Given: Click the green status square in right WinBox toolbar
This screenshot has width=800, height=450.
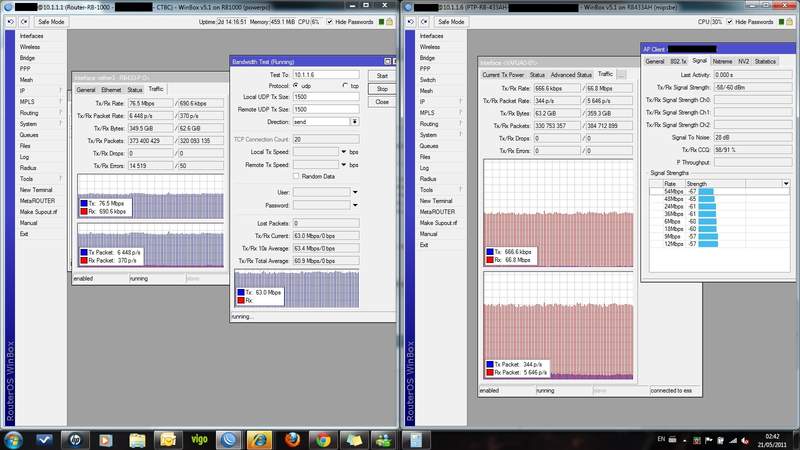Looking at the screenshot, I should [x=781, y=22].
